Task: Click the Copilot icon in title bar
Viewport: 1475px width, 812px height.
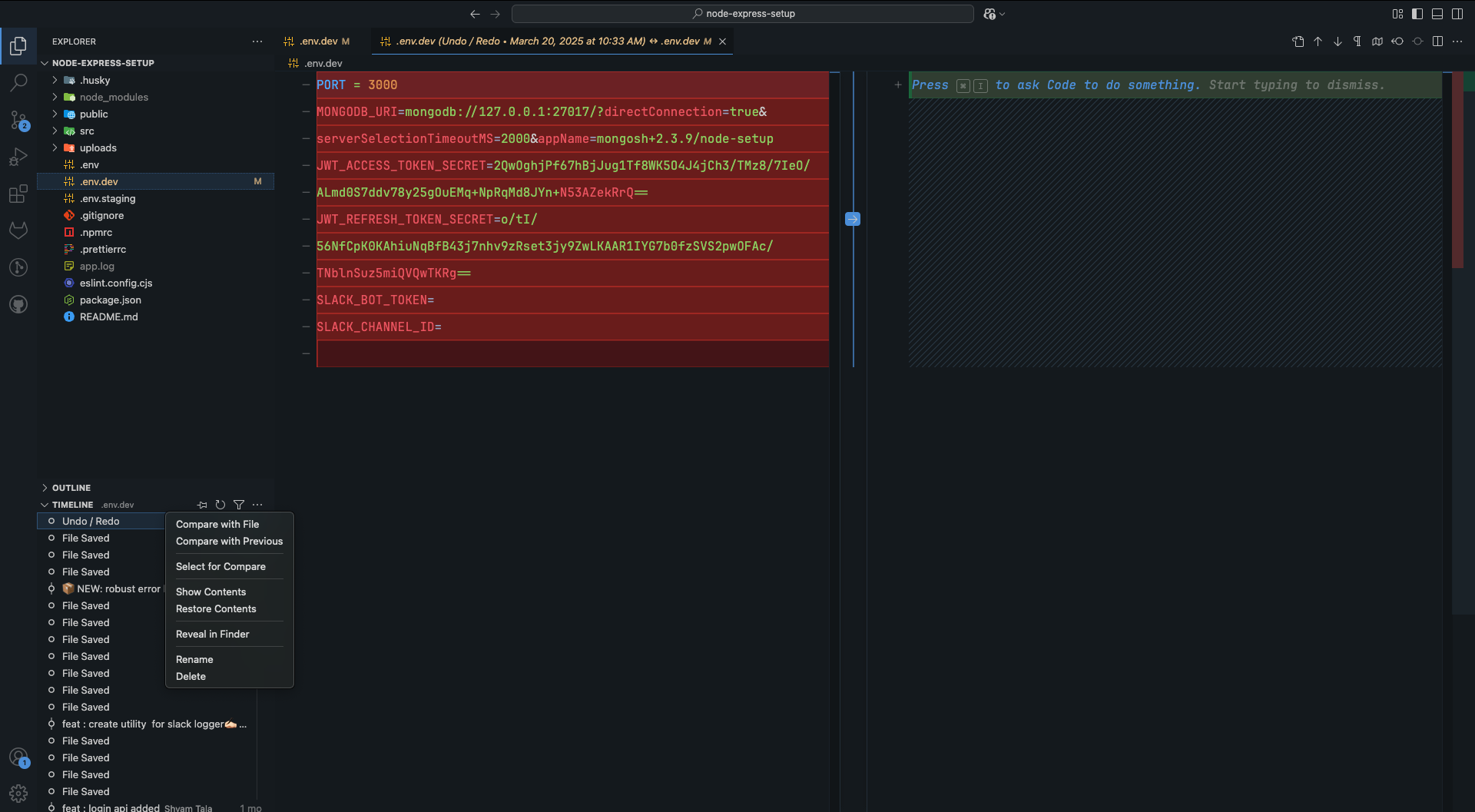Action: (989, 14)
